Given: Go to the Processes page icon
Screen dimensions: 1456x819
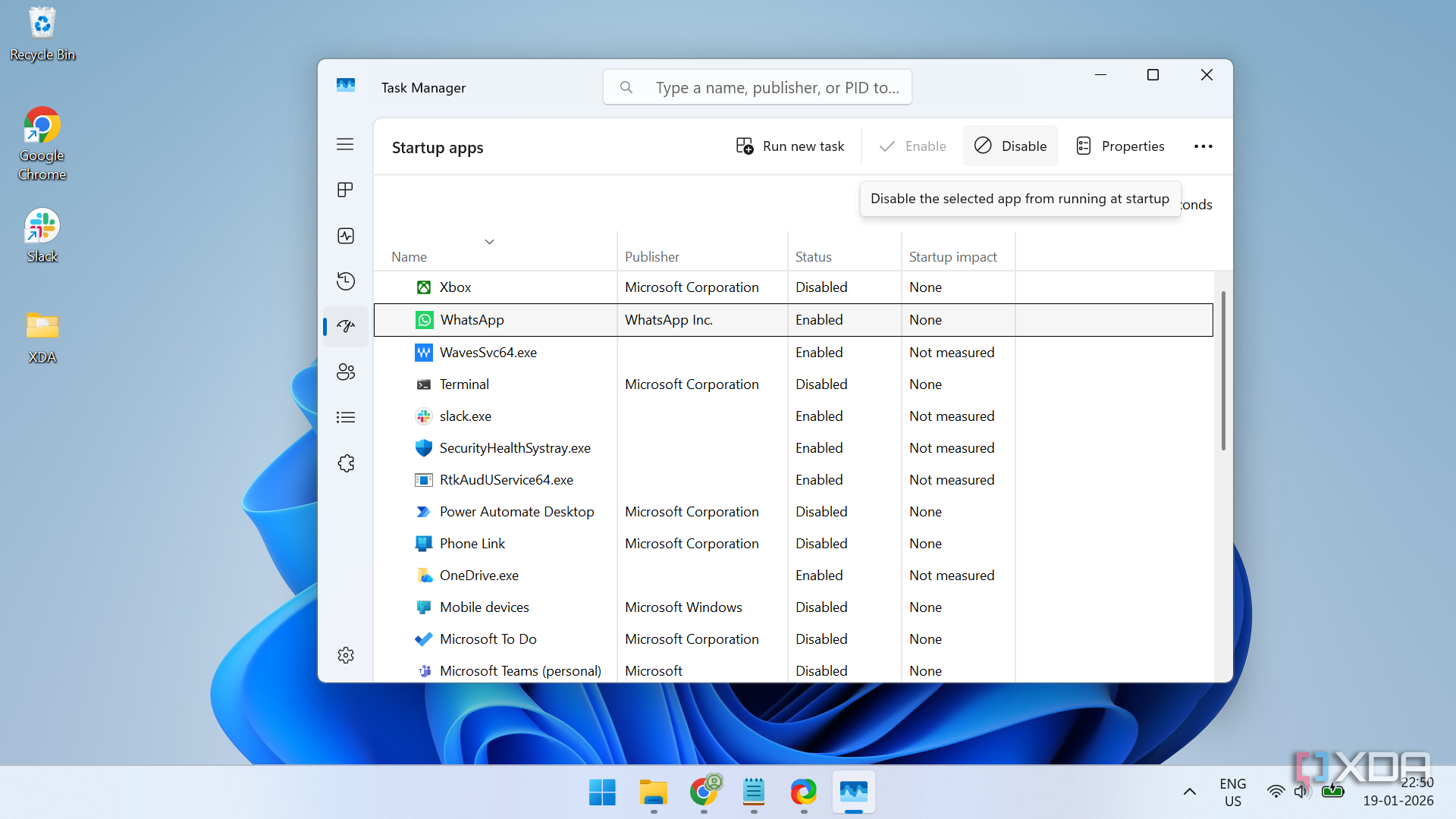Looking at the screenshot, I should click(345, 190).
